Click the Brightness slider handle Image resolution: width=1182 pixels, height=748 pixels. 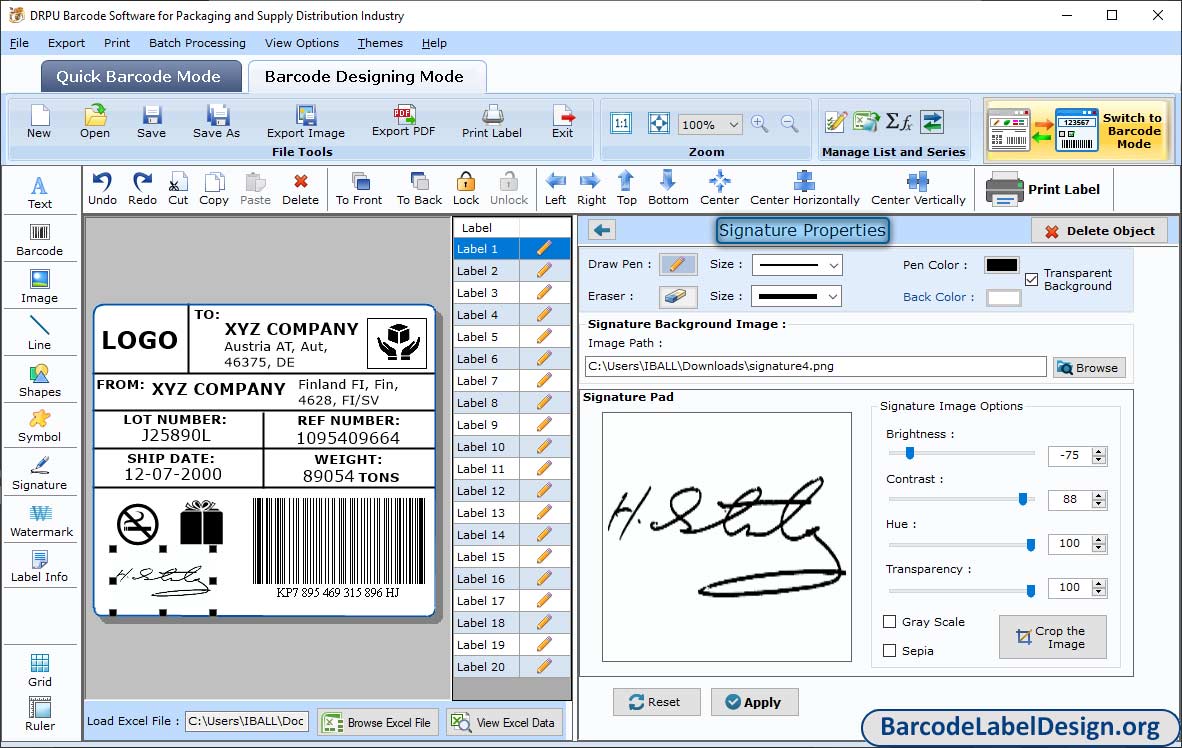point(910,452)
